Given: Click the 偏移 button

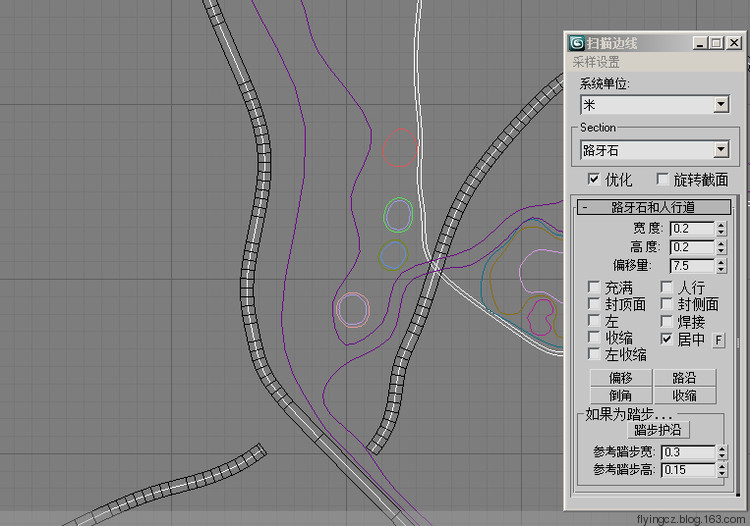Looking at the screenshot, I should pos(621,378).
